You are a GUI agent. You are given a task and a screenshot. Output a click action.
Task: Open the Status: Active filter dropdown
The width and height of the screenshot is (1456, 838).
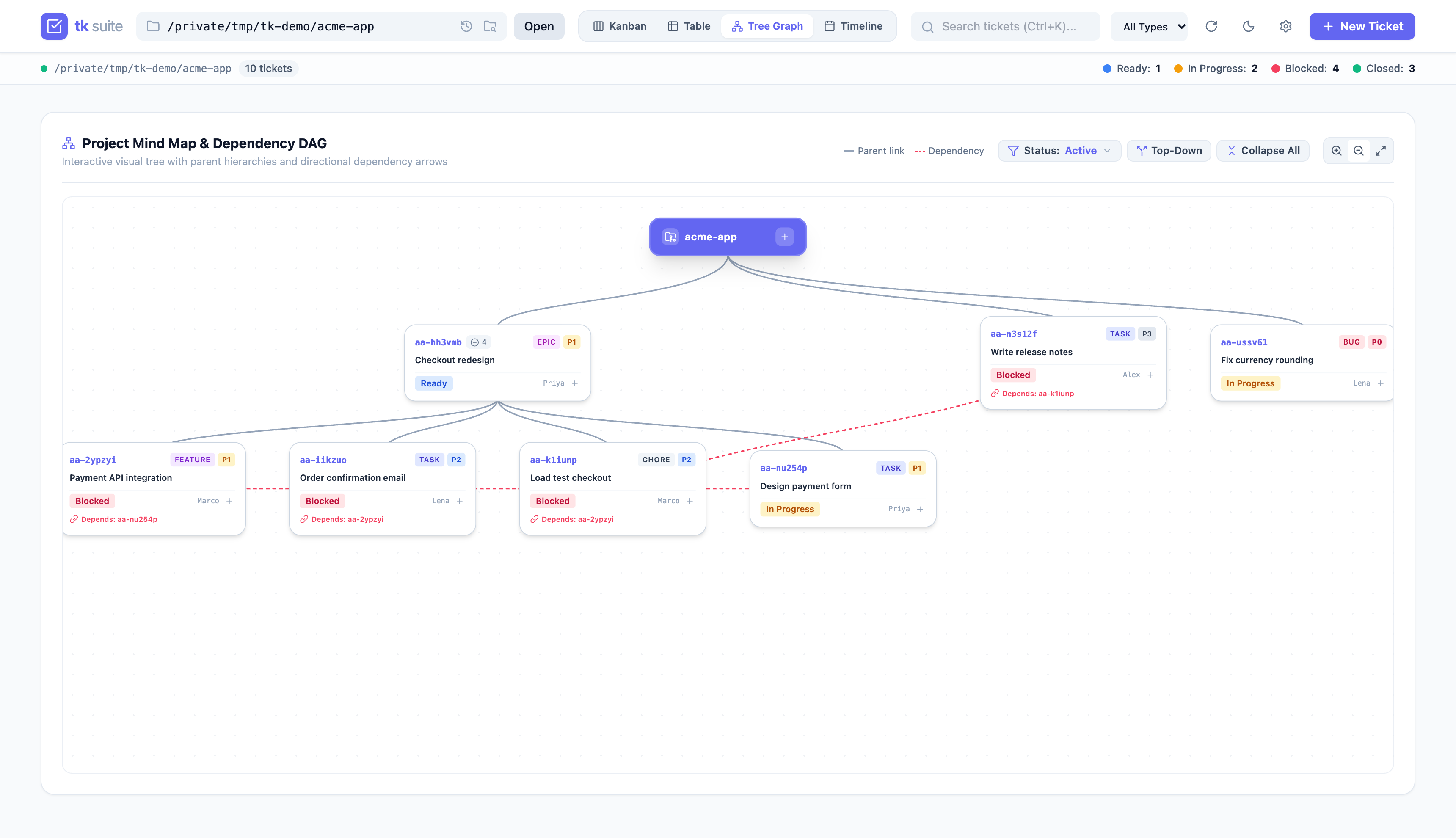(1059, 151)
